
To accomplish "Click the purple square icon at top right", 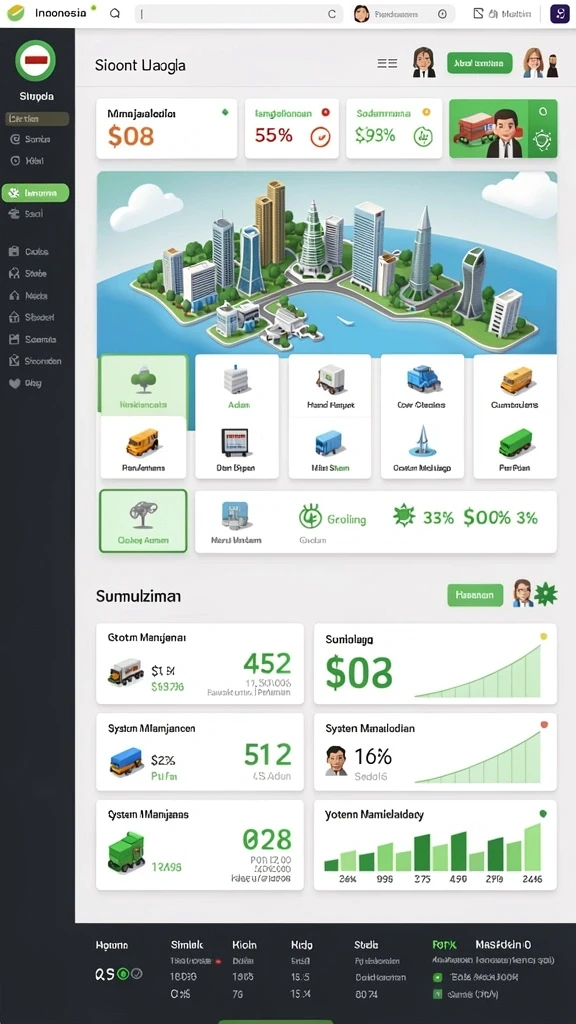I will point(560,14).
